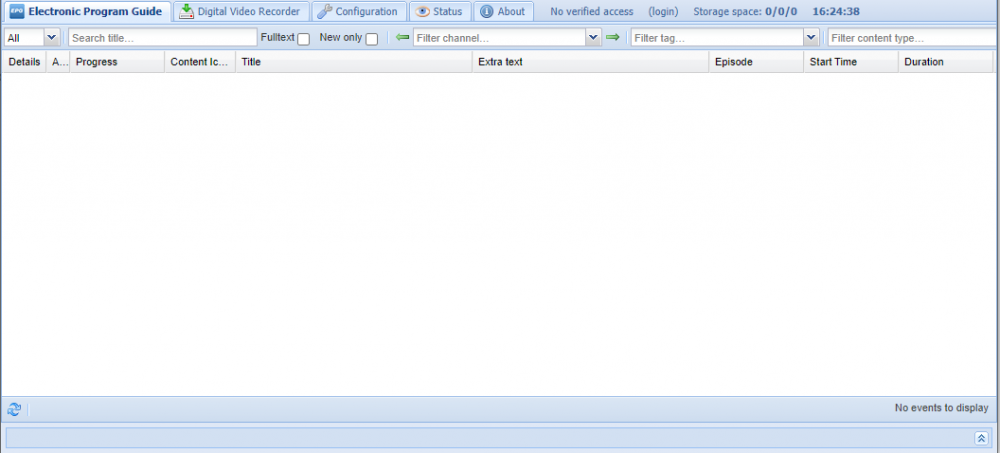The image size is (1000, 453).
Task: Enable the Fulltext checkbox
Action: pos(304,39)
